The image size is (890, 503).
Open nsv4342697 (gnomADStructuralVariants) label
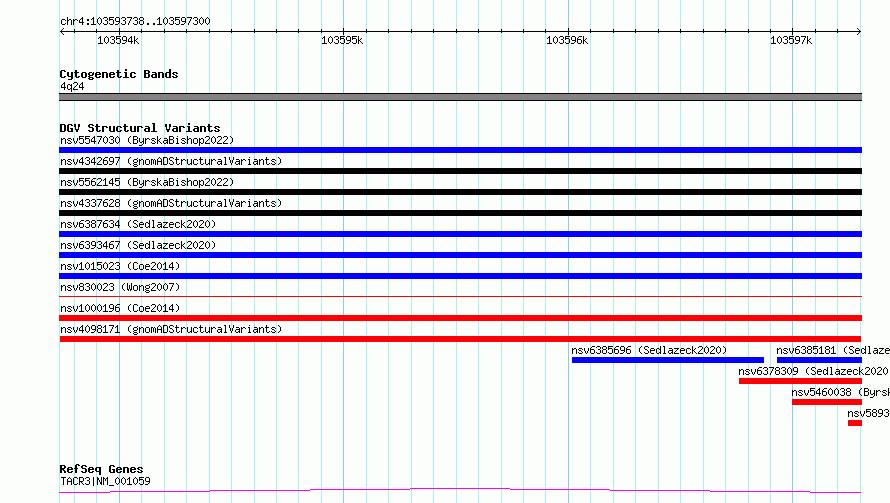[171, 161]
